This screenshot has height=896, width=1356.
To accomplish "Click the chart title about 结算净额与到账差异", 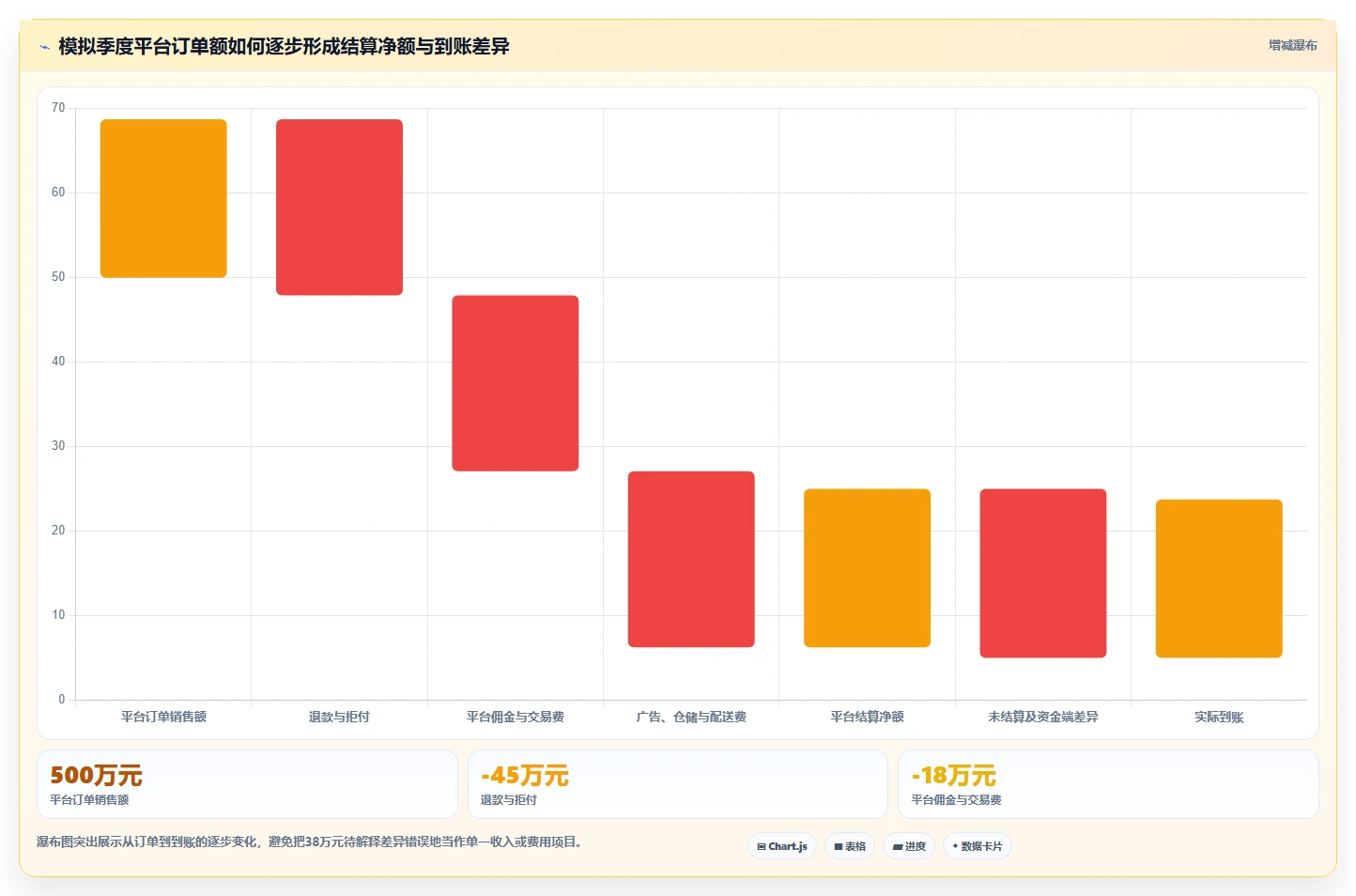I will click(284, 46).
